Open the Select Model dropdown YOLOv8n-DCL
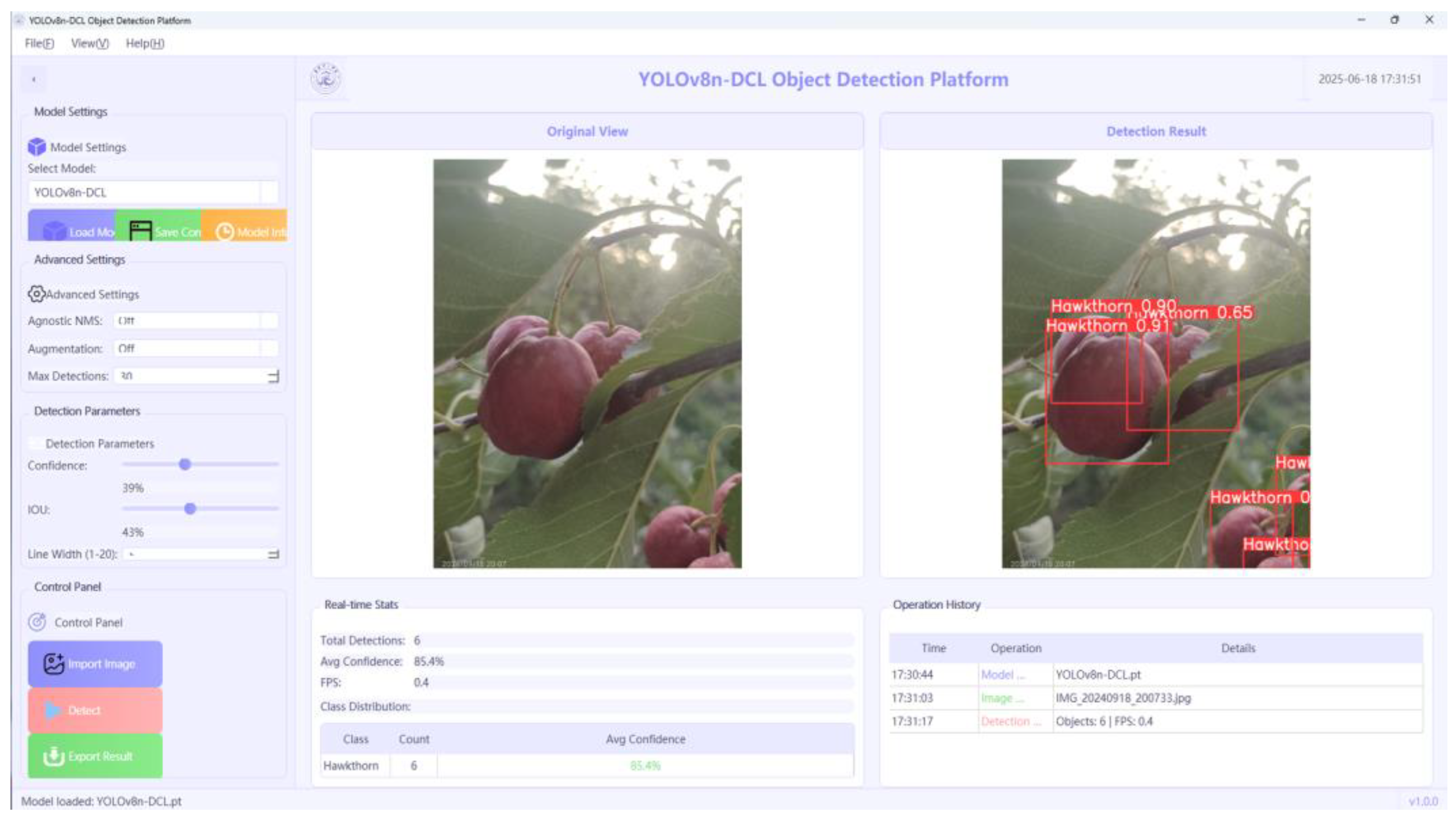 point(153,192)
